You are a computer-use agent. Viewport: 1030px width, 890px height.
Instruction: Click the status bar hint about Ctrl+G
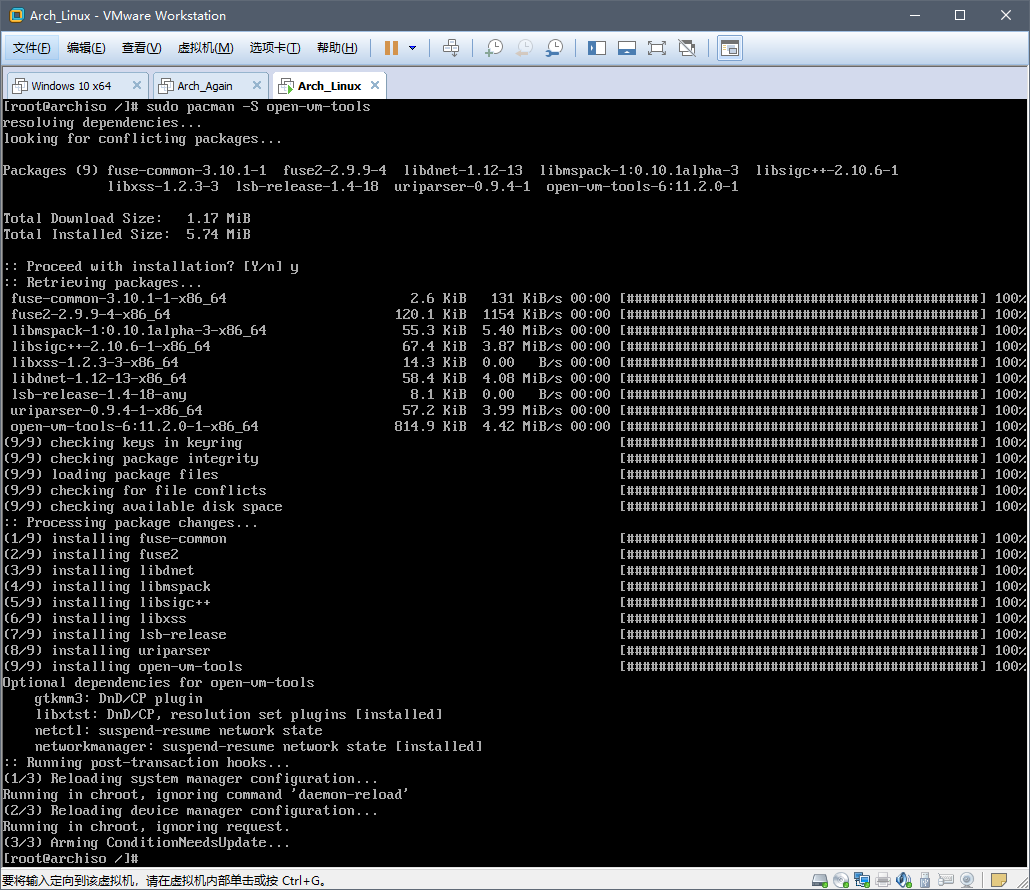[164, 880]
